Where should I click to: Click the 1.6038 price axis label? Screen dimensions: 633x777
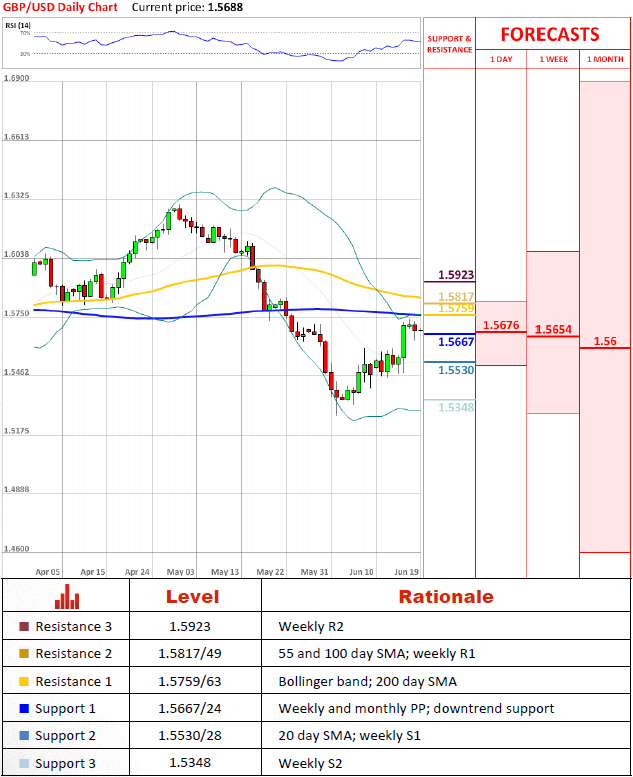click(16, 254)
